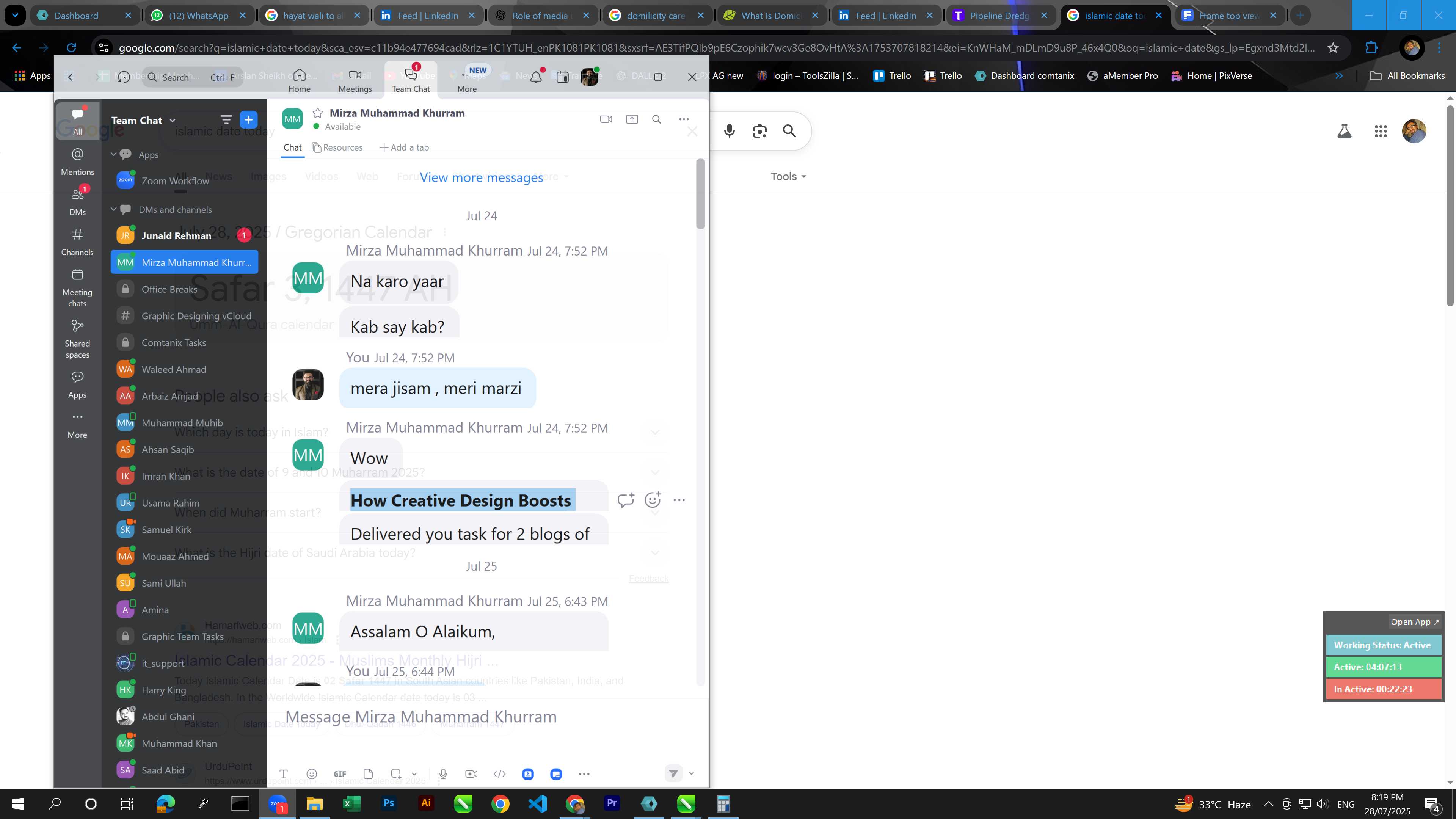
Task: Open Google search by image lens
Action: tap(759, 131)
